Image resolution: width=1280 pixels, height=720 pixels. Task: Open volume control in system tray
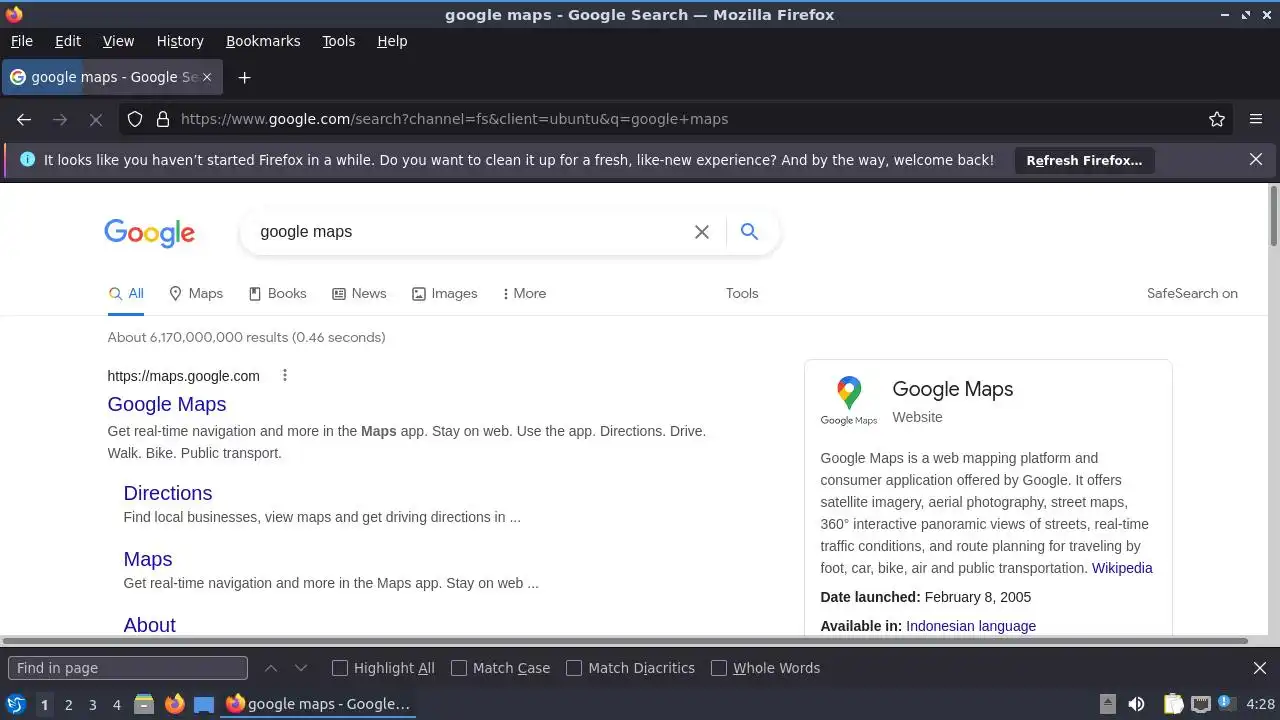[1136, 704]
